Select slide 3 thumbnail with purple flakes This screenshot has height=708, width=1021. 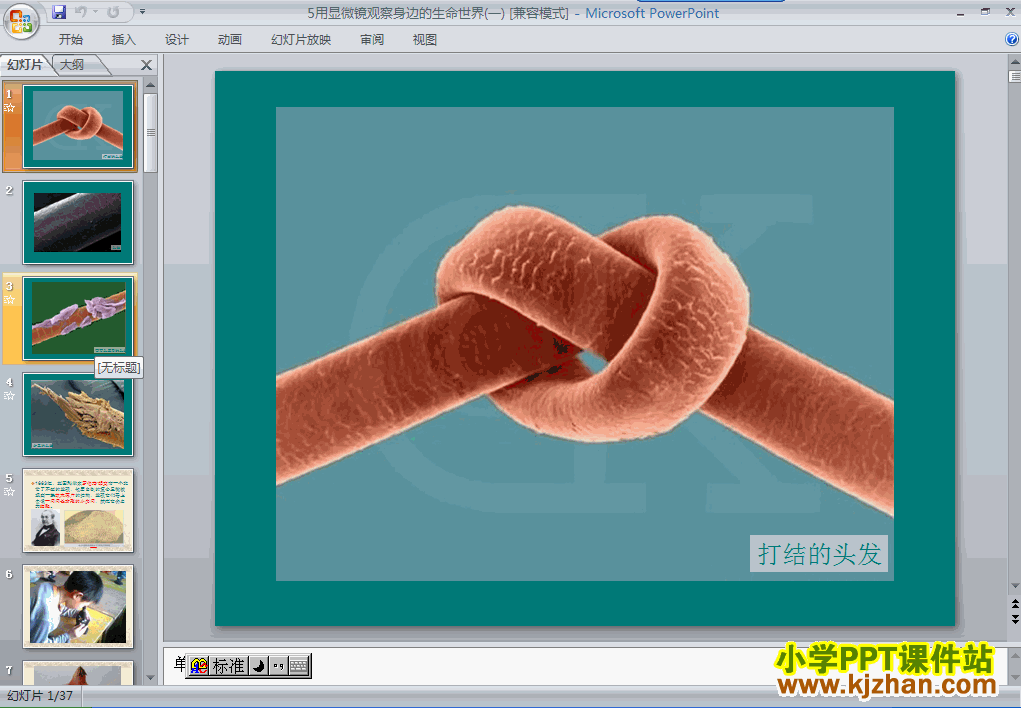coord(78,319)
